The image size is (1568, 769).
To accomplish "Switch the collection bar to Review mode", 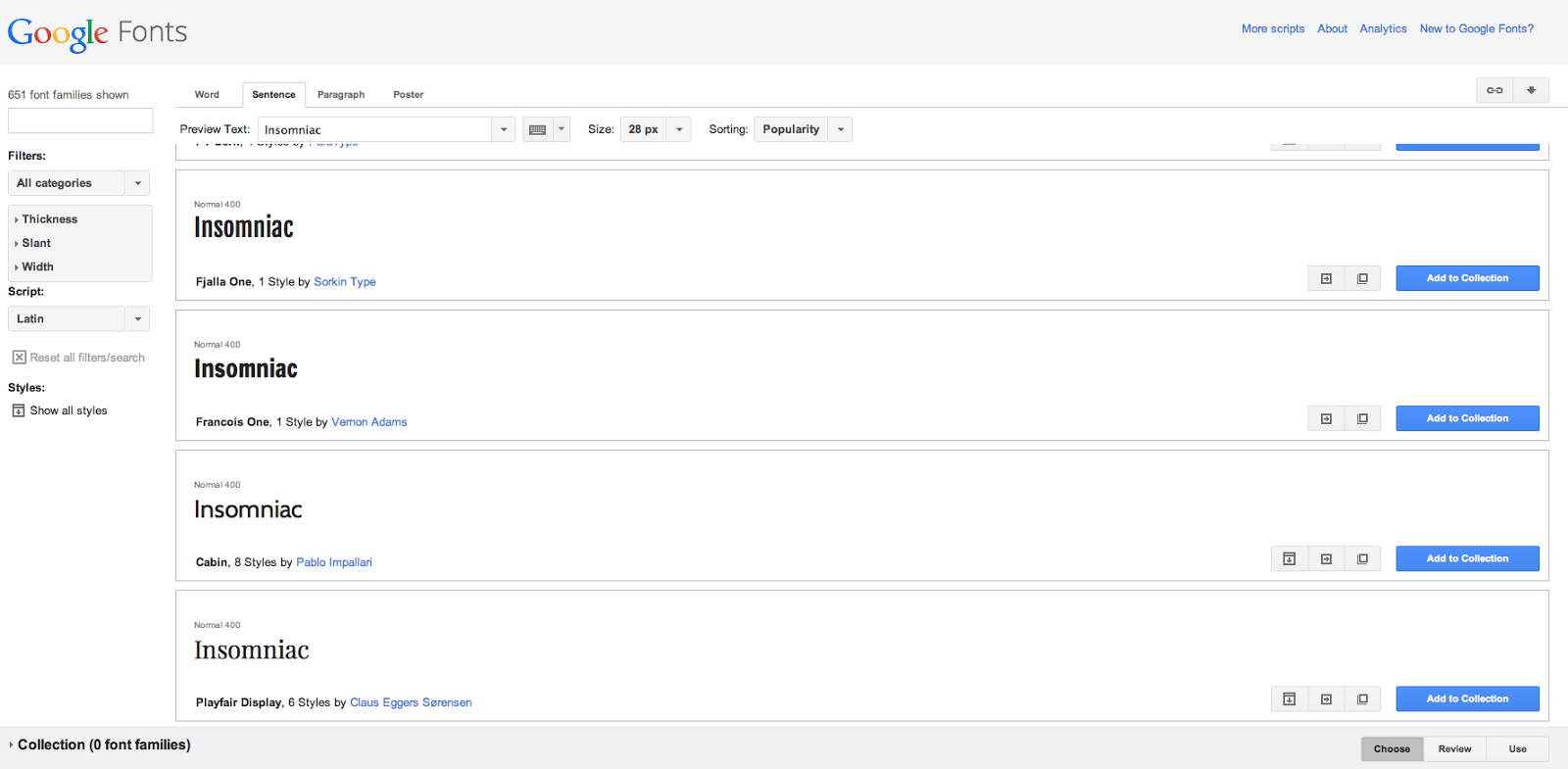I will 1454,749.
